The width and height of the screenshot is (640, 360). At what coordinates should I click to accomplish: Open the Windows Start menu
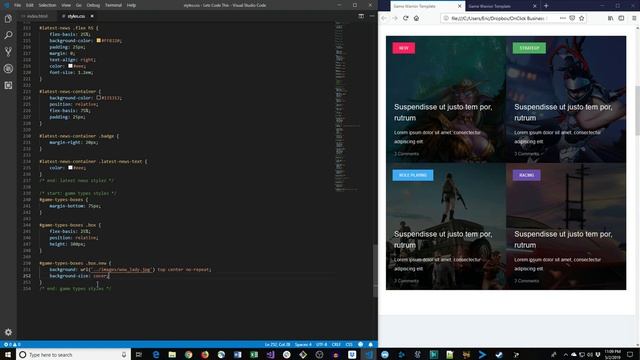(8, 354)
